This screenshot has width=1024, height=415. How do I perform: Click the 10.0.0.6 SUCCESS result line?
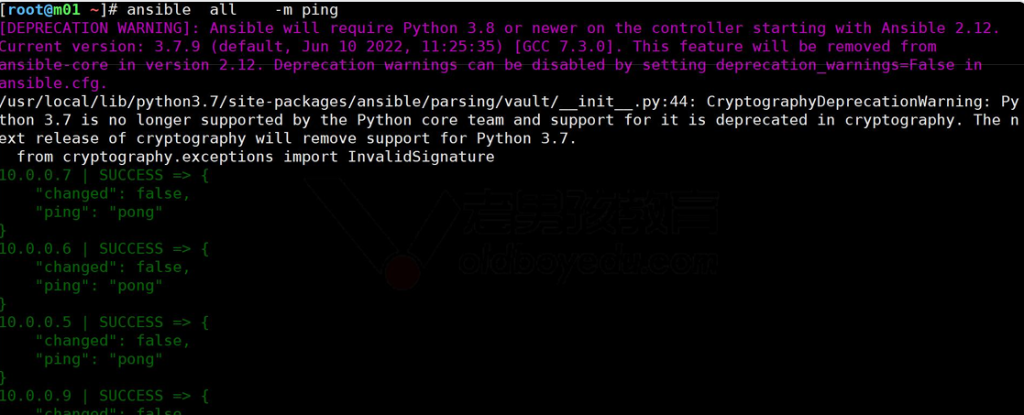(x=103, y=249)
